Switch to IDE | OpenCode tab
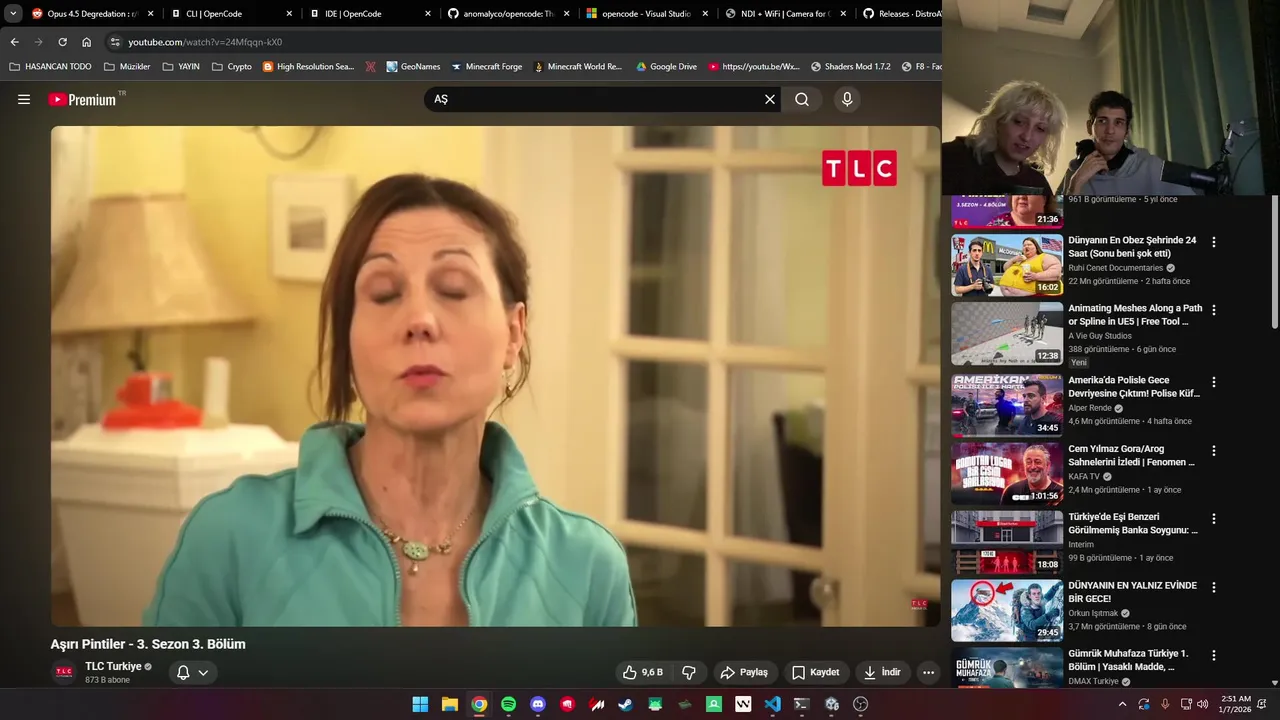Viewport: 1280px width, 720px height. 369,14
